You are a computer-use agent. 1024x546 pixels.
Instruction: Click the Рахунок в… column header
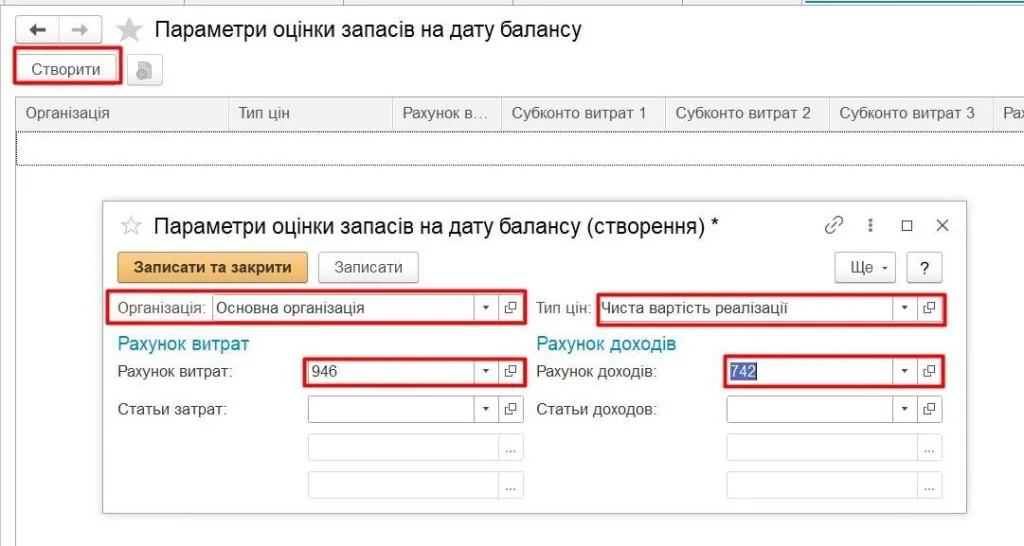point(447,113)
